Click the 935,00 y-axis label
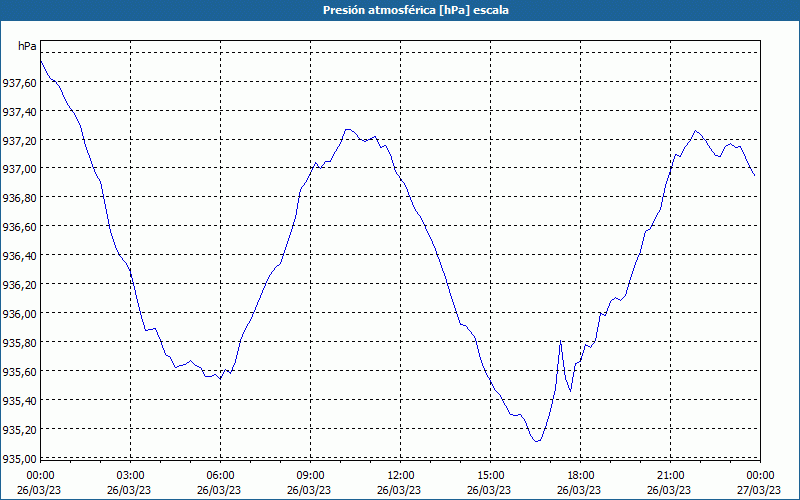The image size is (800, 500). click(x=19, y=459)
